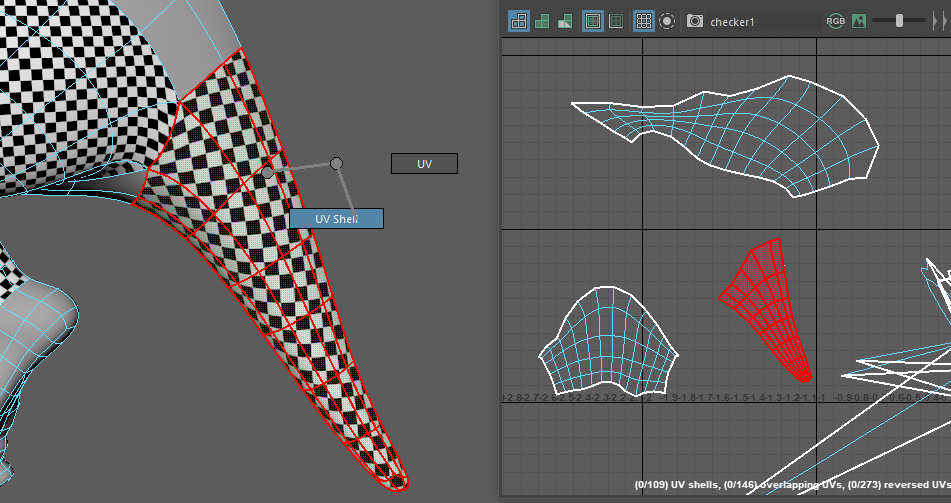The image size is (951, 503).
Task: Toggle the UV editor grid display
Action: pyautogui.click(x=644, y=21)
